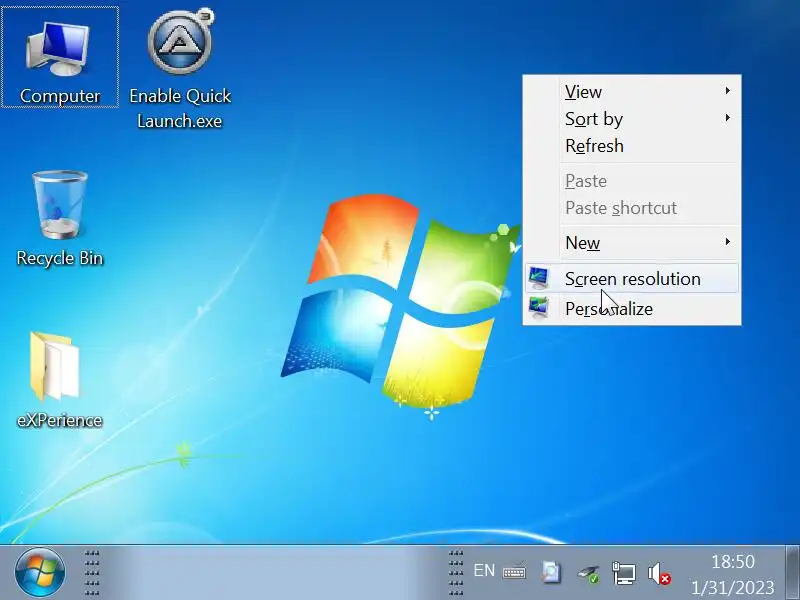800x600 pixels.
Task: Click the taskbar clock showing 18:50
Action: pos(733,562)
